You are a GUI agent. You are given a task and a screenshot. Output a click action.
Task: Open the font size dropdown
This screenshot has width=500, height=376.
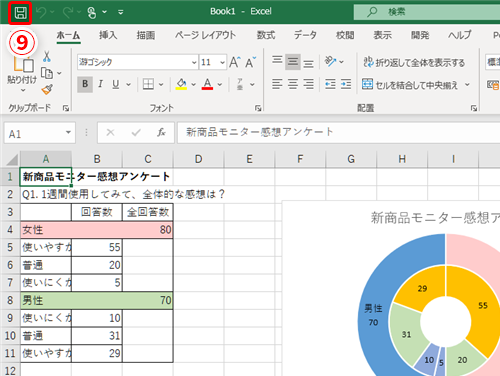pos(222,62)
